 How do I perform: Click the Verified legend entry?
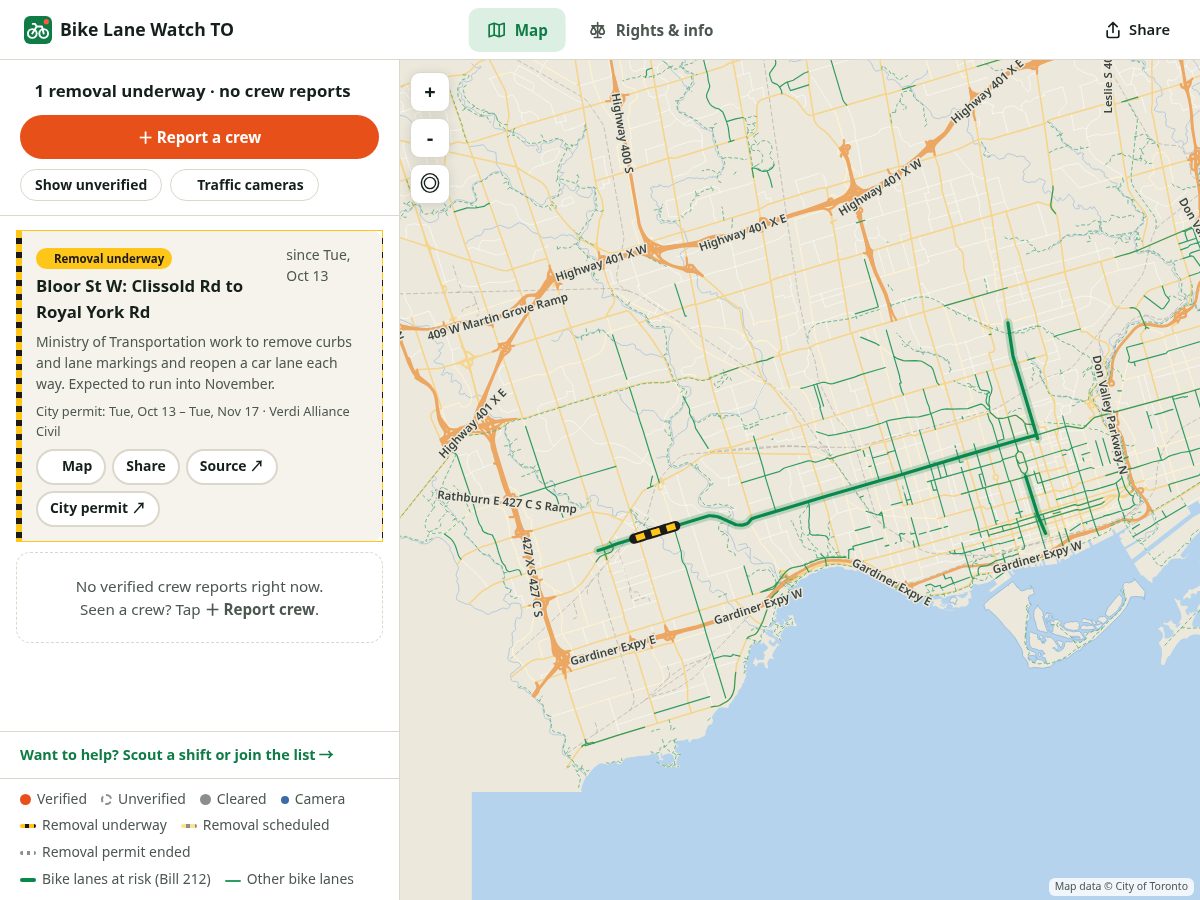(x=53, y=799)
